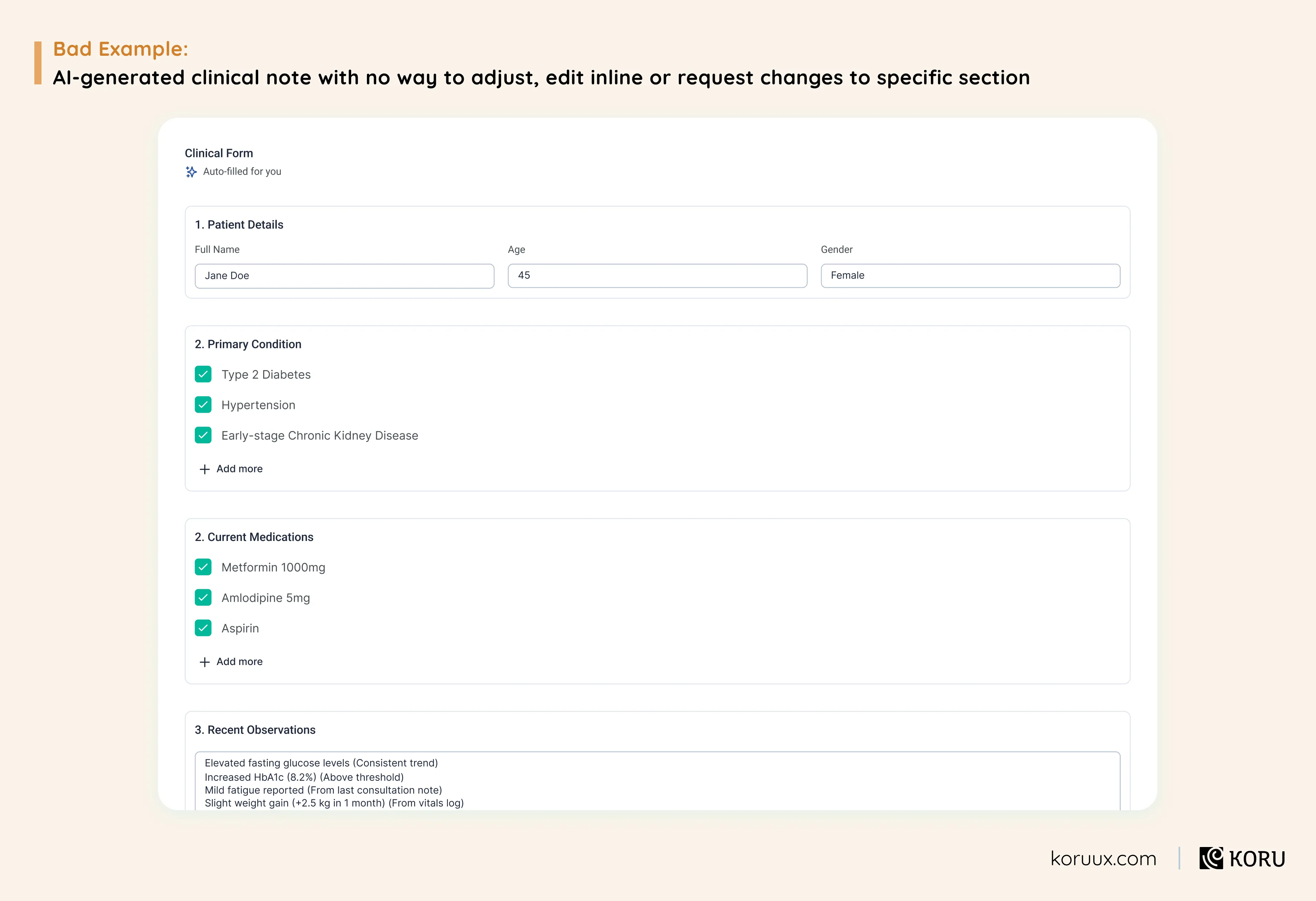The width and height of the screenshot is (1316, 901).
Task: Toggle the Metformin 1000mg checkbox
Action: (203, 567)
